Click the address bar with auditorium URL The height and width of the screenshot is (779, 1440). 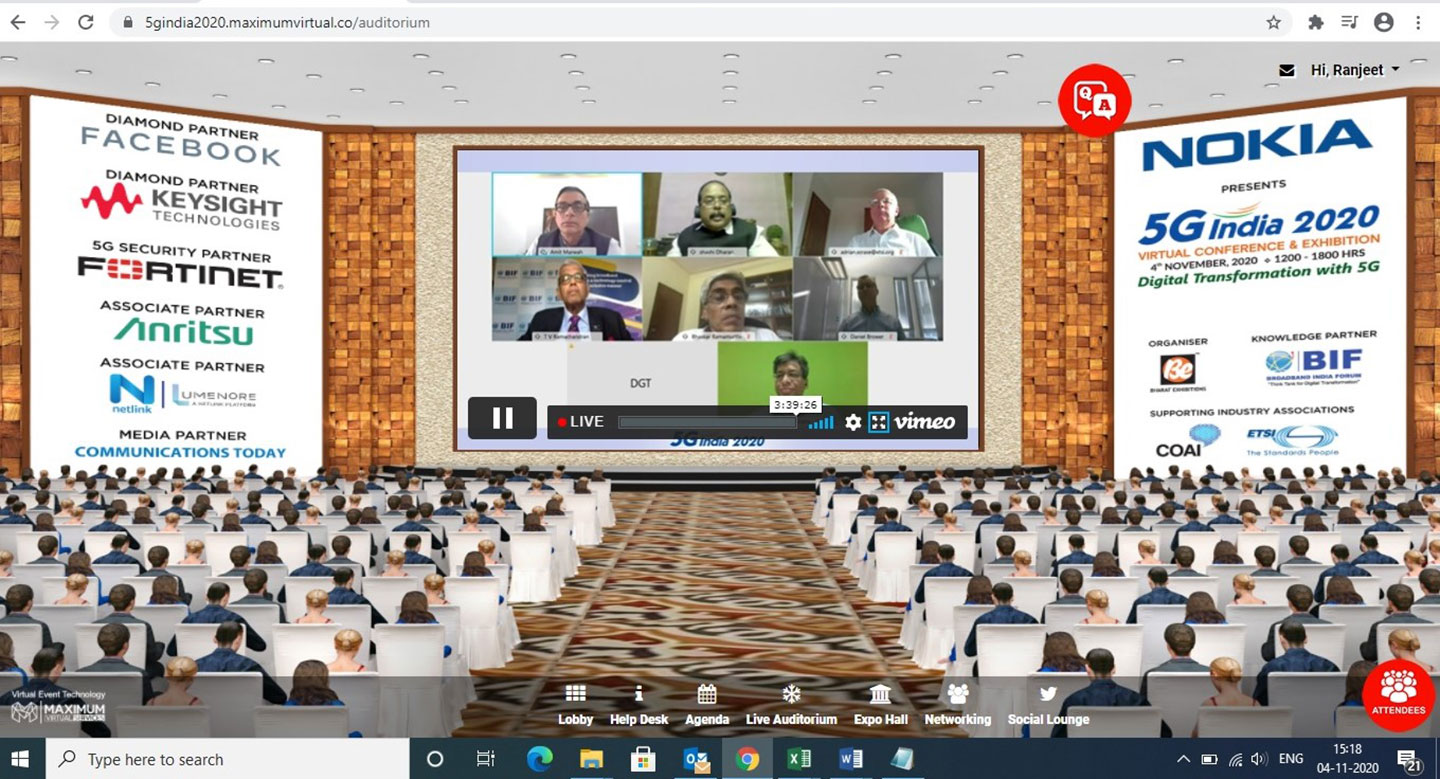tap(700, 22)
